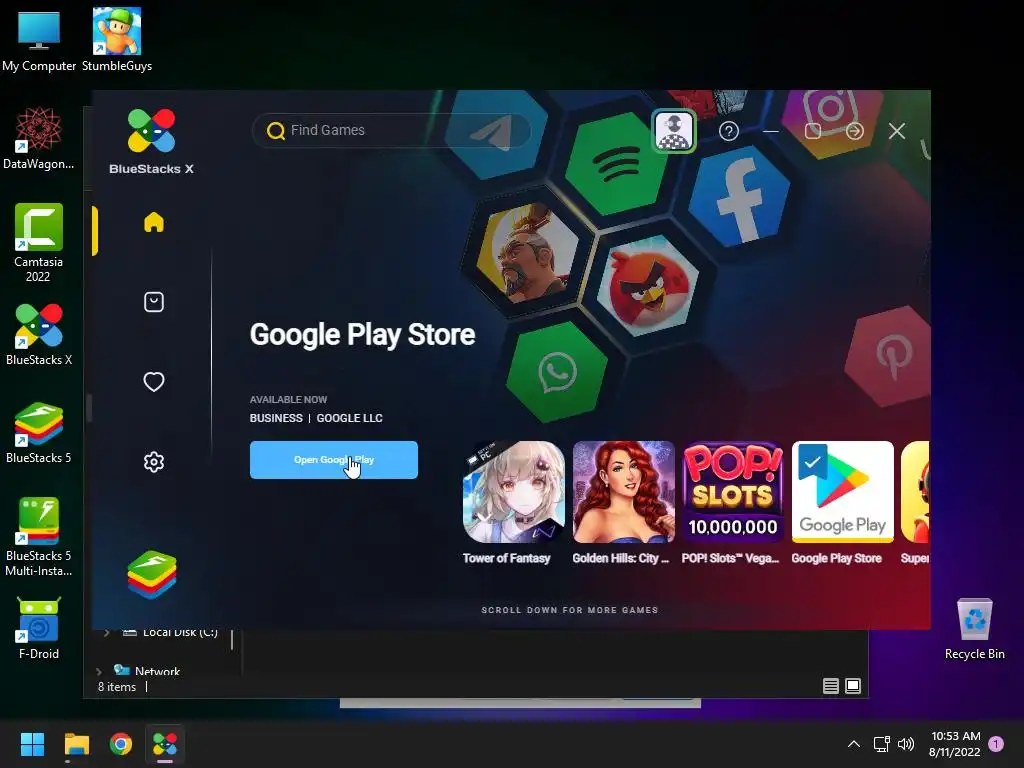
Task: Expand Network node in File Explorer
Action: click(x=99, y=671)
